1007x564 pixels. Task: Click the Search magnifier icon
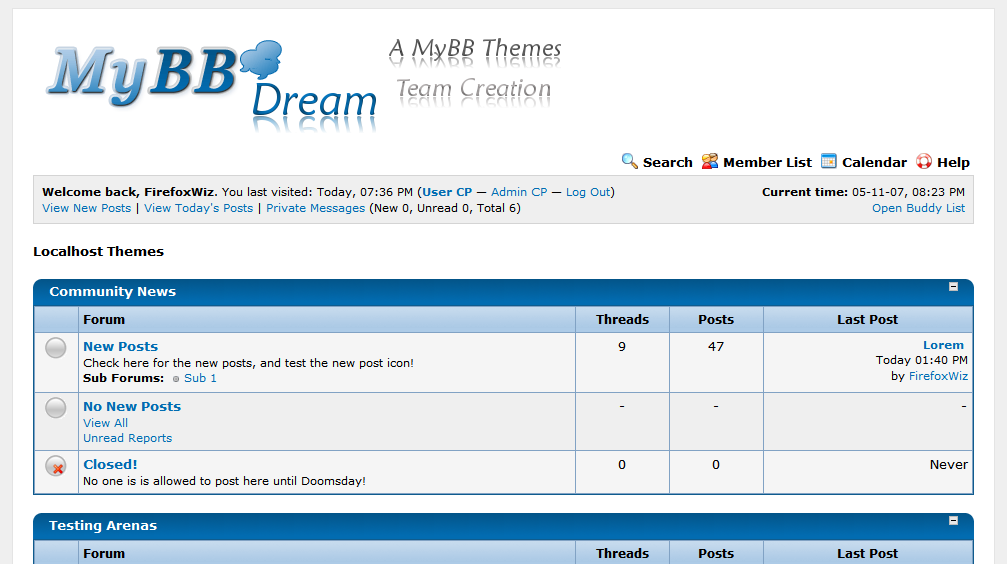[x=629, y=161]
